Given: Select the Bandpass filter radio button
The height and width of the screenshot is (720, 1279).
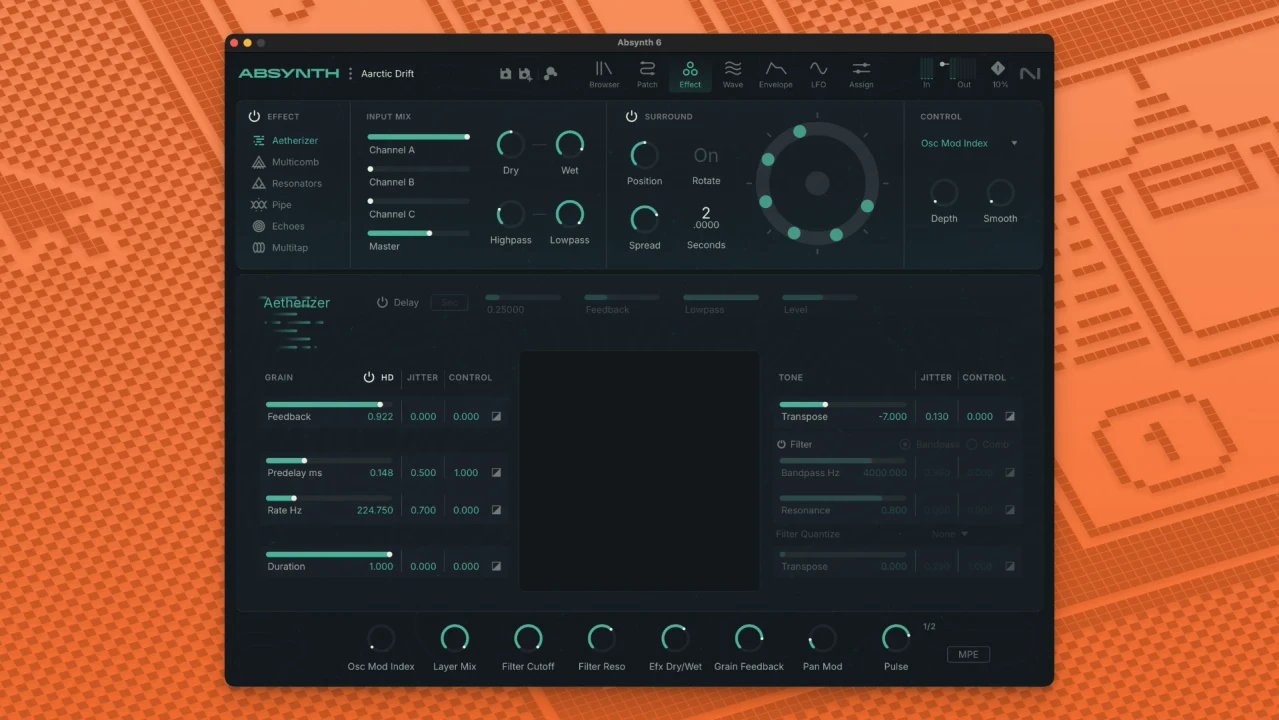Looking at the screenshot, I should [x=905, y=444].
